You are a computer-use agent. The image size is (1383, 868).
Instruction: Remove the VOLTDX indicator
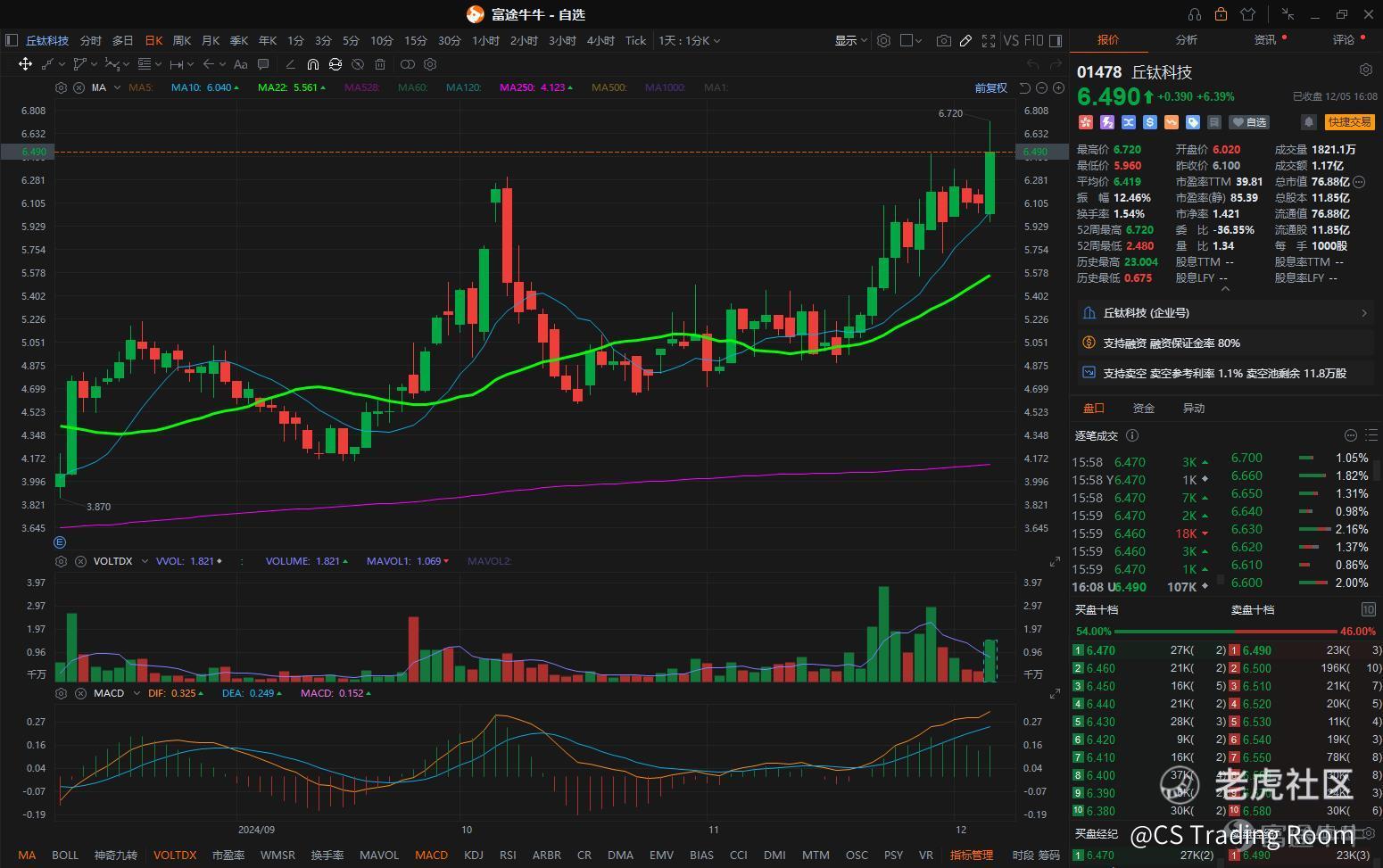(80, 561)
